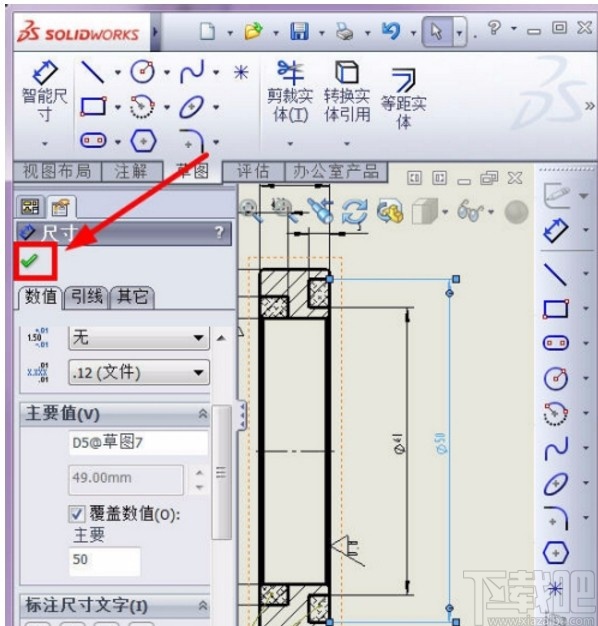
Task: Save the document
Action: (x=299, y=31)
